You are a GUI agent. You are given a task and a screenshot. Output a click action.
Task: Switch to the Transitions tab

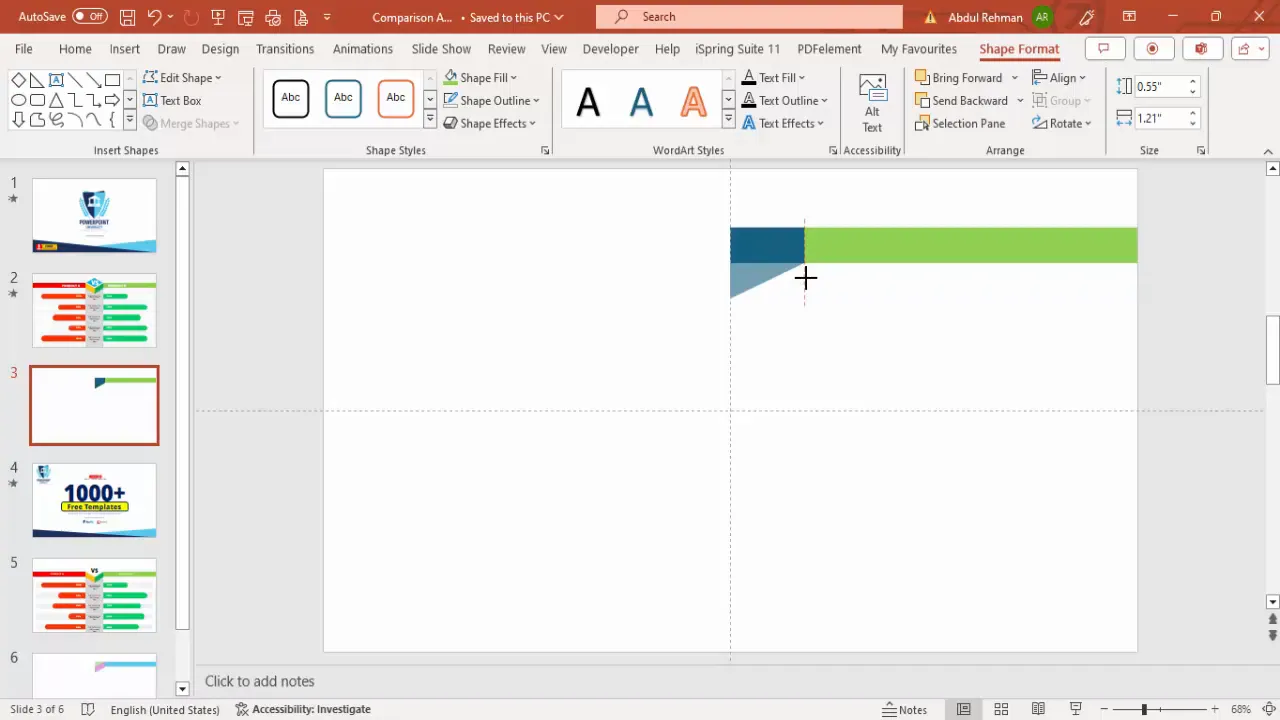tap(285, 49)
